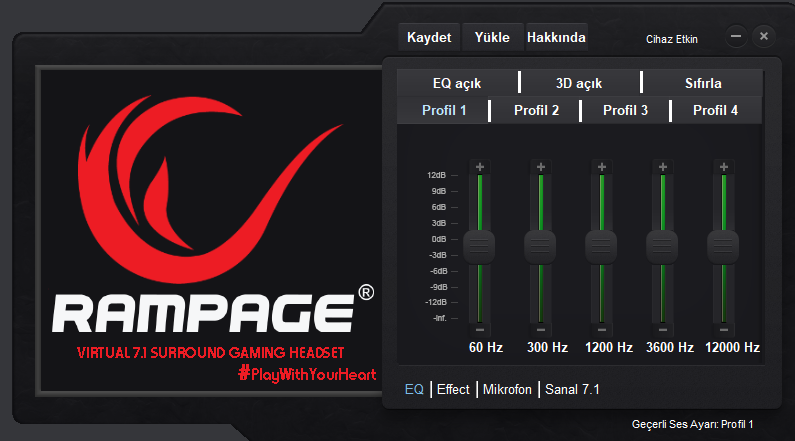
Task: Click the 300 Hz slider handle
Action: click(x=540, y=247)
